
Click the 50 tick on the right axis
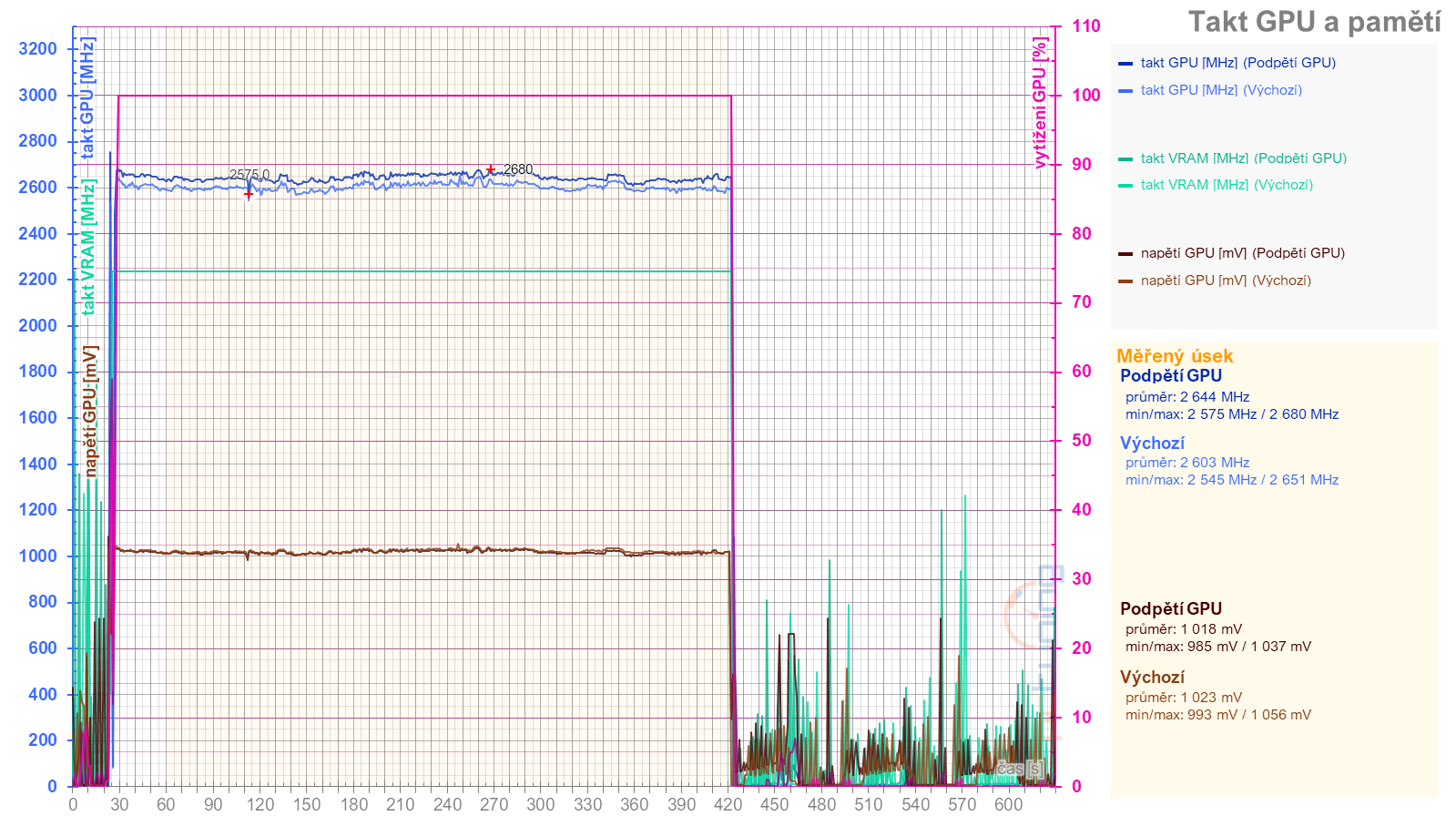tap(1081, 441)
